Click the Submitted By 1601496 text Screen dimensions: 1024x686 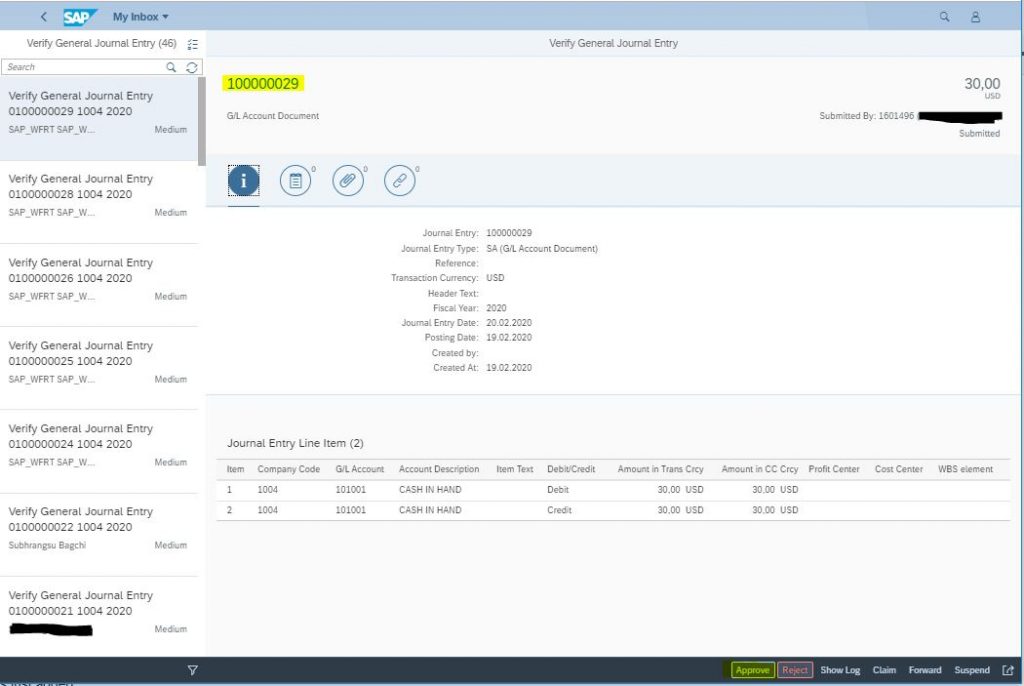click(866, 116)
